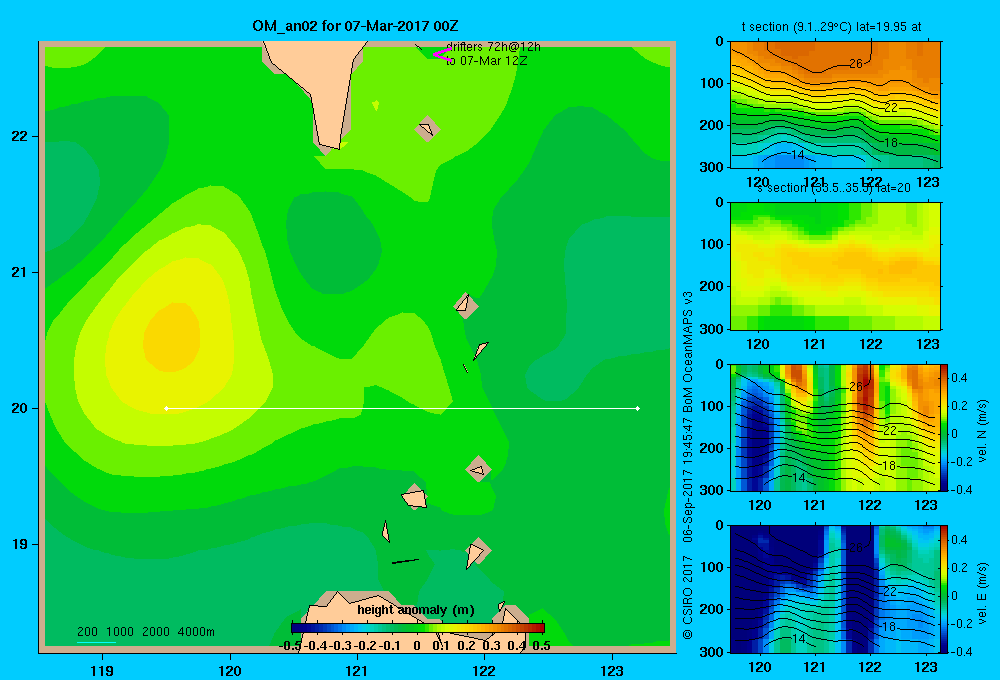Click latitude tick label "21" on main map

tap(20, 272)
